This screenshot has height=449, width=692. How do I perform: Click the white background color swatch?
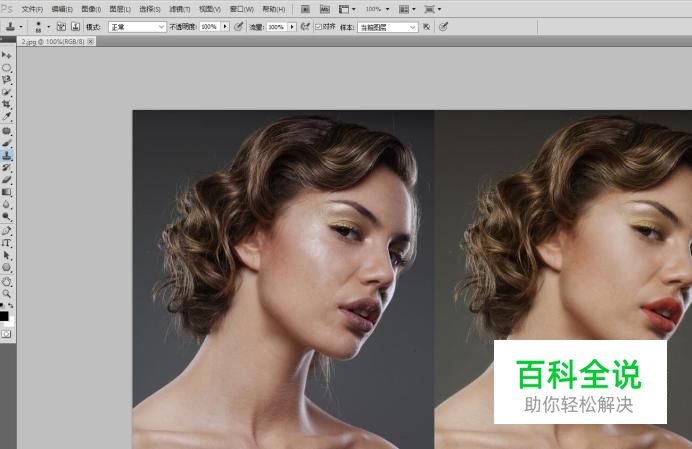tap(11, 322)
